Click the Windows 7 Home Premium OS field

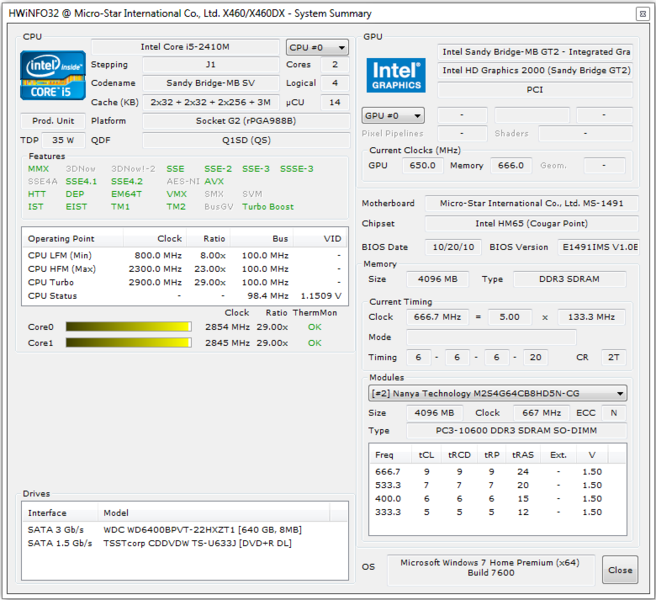point(490,568)
